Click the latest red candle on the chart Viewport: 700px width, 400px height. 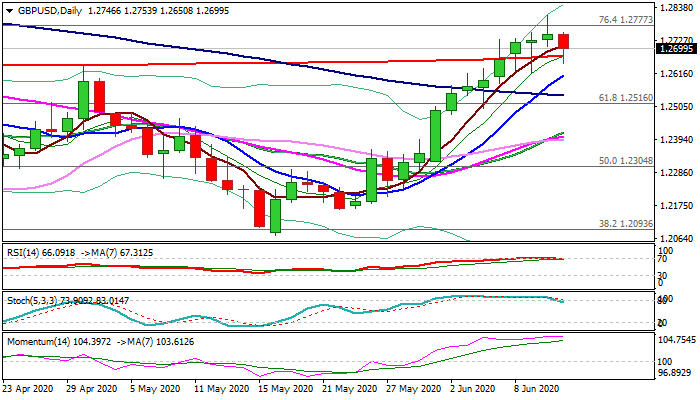(x=564, y=42)
